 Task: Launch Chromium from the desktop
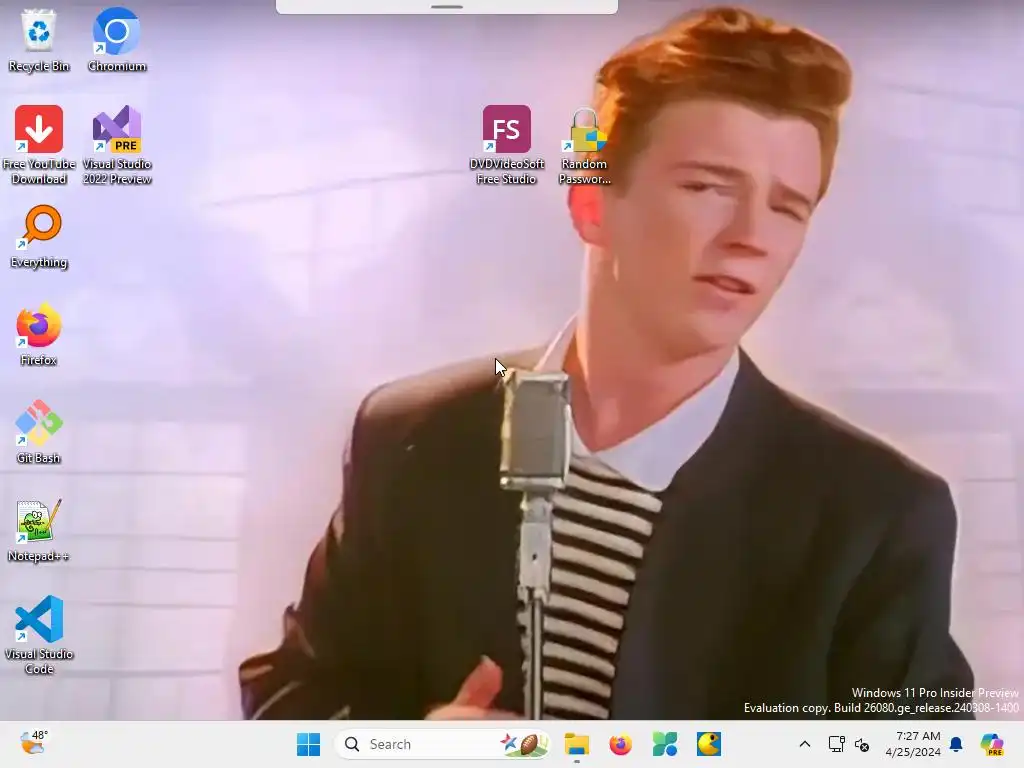pos(117,40)
